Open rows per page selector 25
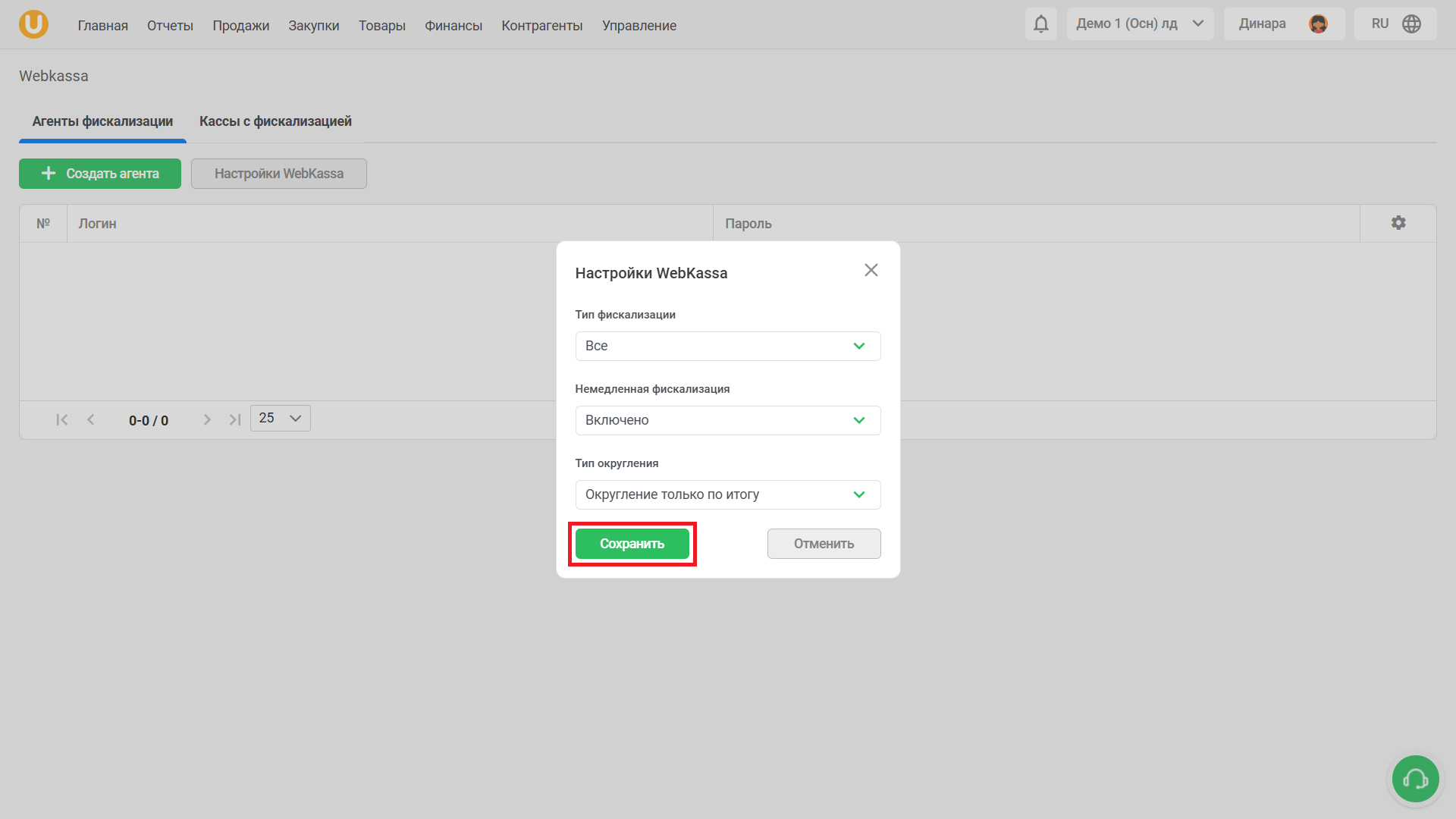The height and width of the screenshot is (819, 1456). pos(280,419)
